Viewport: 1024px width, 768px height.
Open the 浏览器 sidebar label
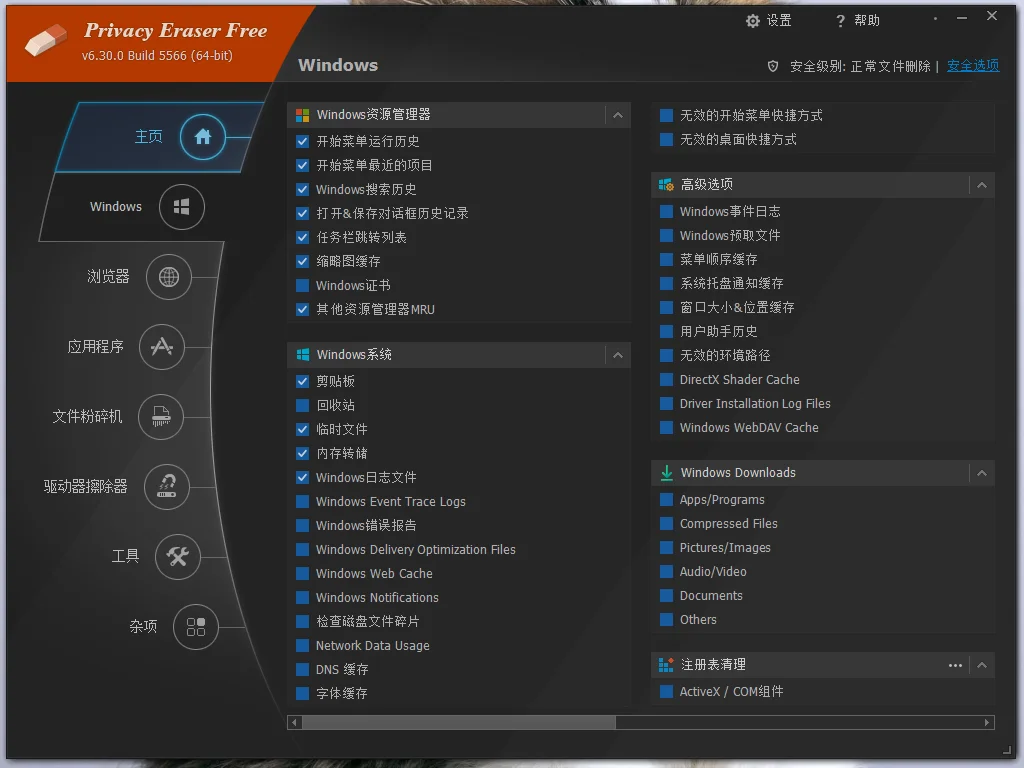[x=108, y=276]
